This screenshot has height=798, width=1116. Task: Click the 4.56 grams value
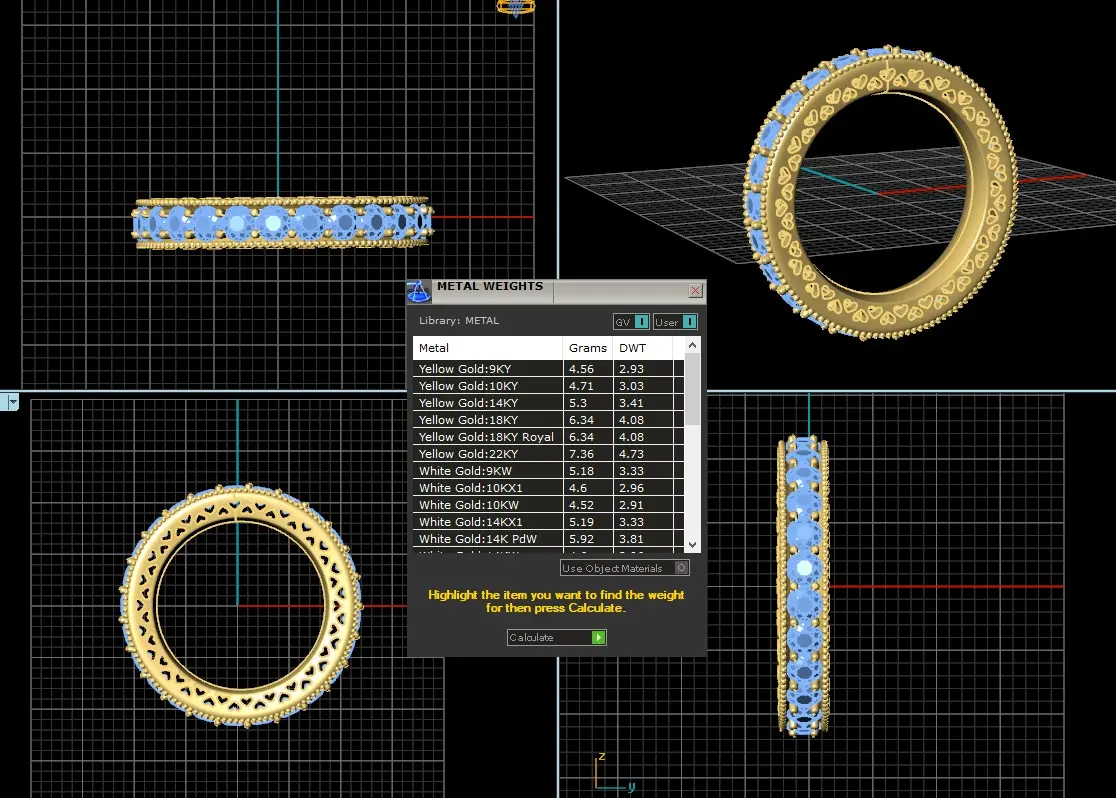click(581, 369)
